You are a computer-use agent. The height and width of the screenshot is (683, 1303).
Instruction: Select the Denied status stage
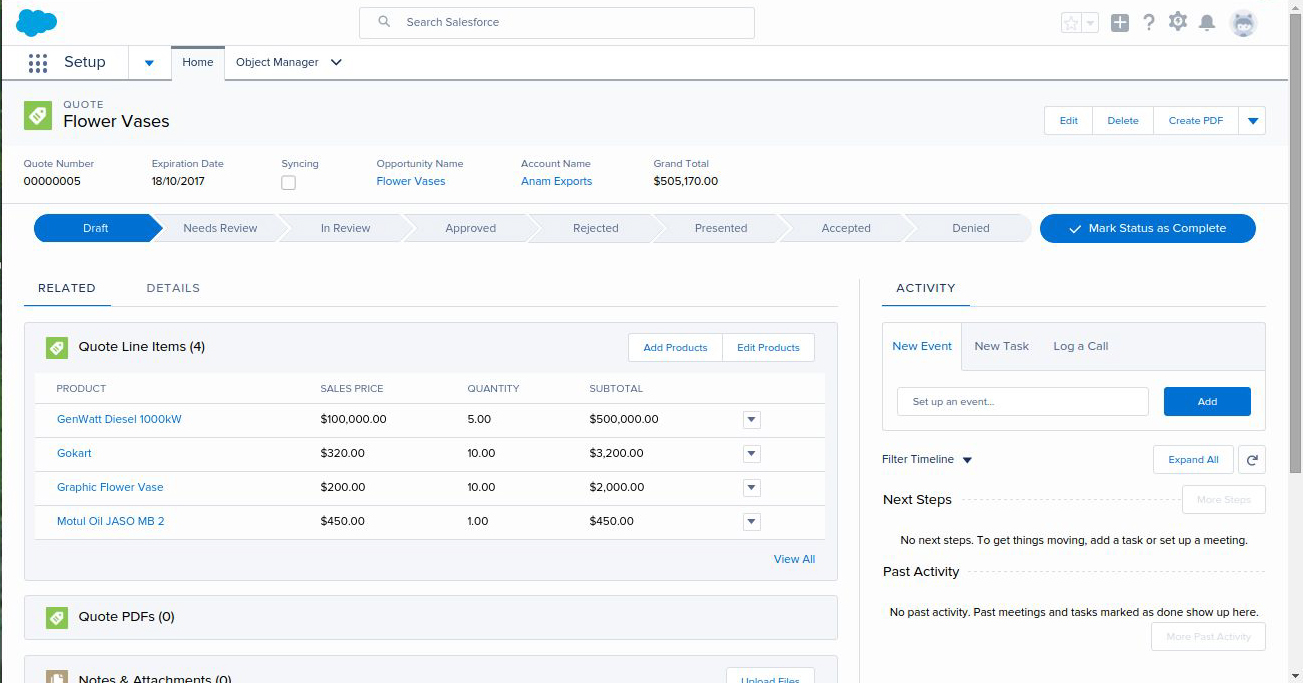(971, 228)
